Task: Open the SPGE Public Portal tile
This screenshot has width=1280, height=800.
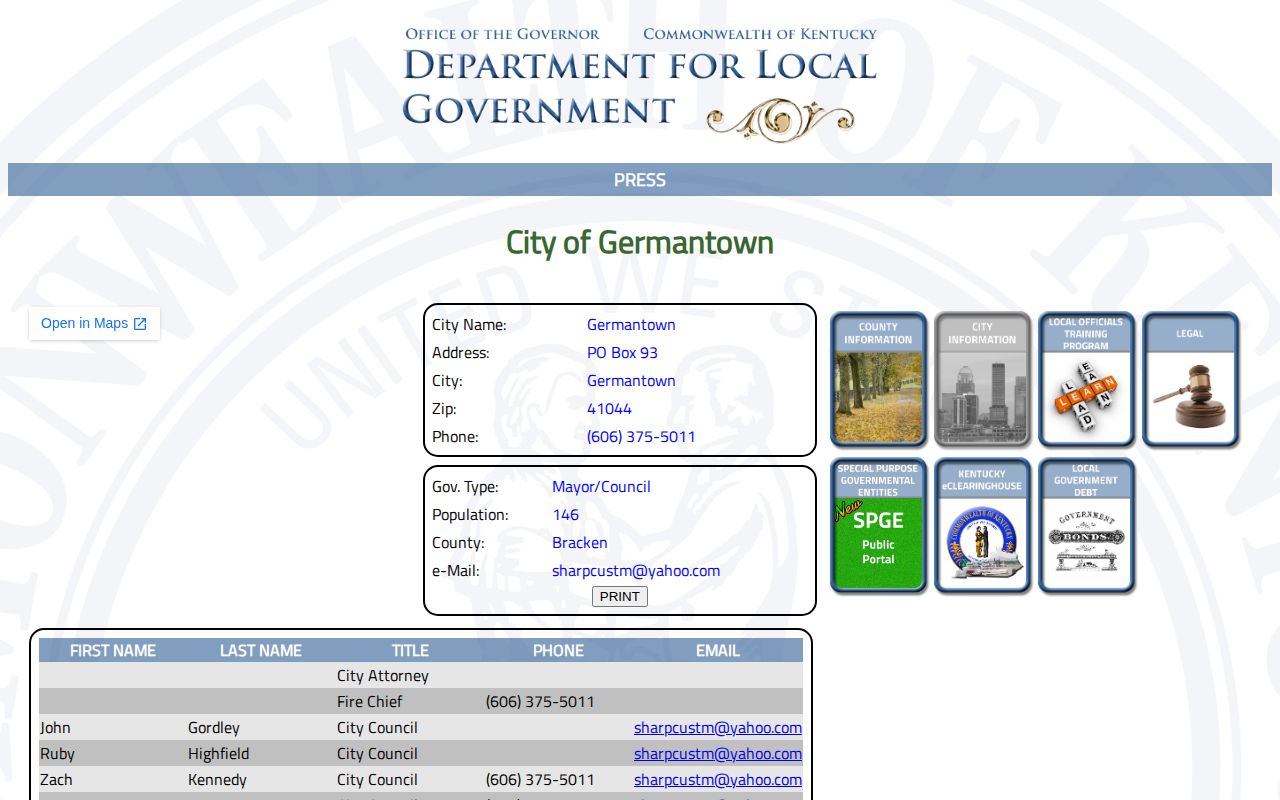Action: (x=878, y=526)
